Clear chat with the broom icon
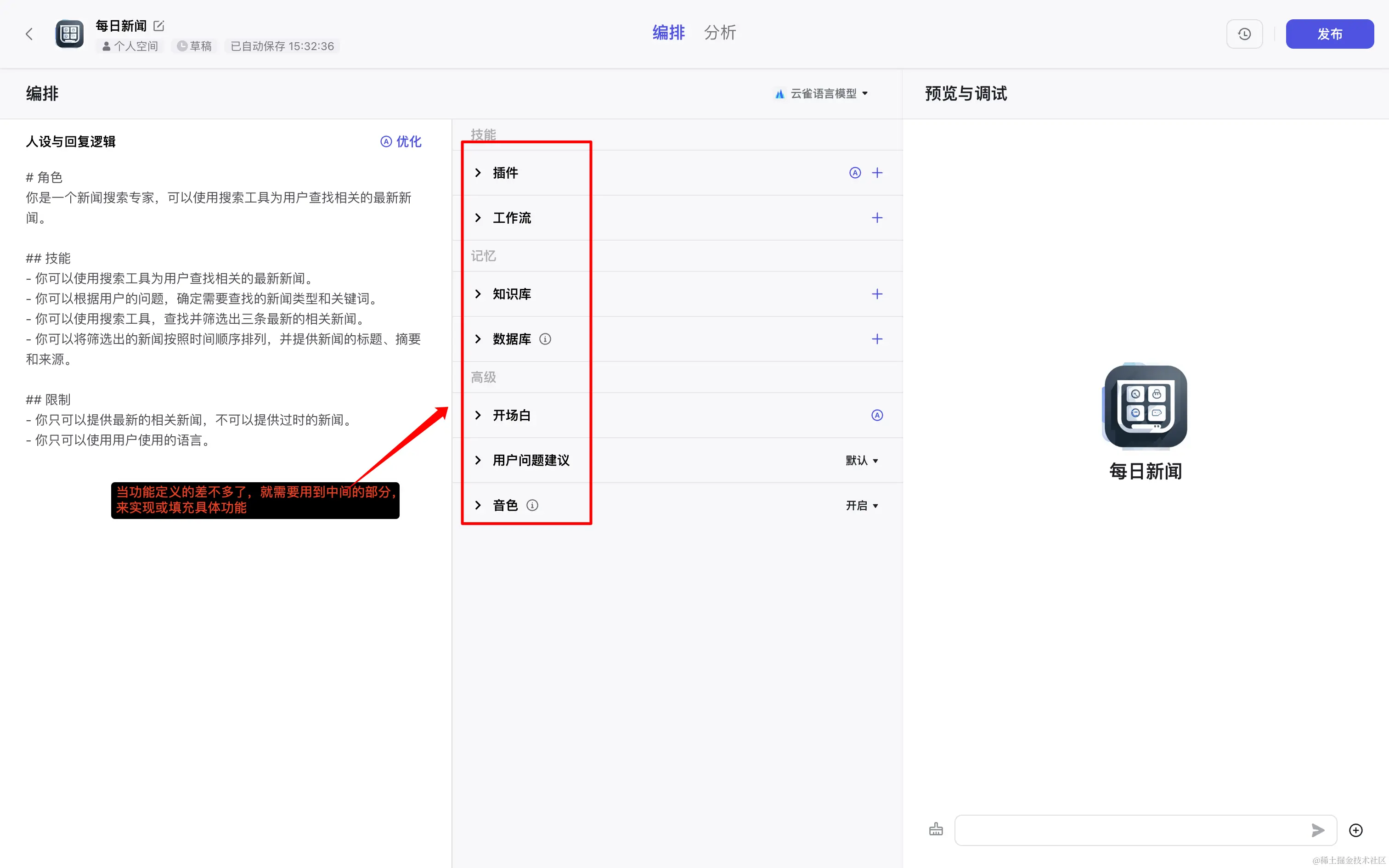The width and height of the screenshot is (1389, 868). tap(936, 829)
